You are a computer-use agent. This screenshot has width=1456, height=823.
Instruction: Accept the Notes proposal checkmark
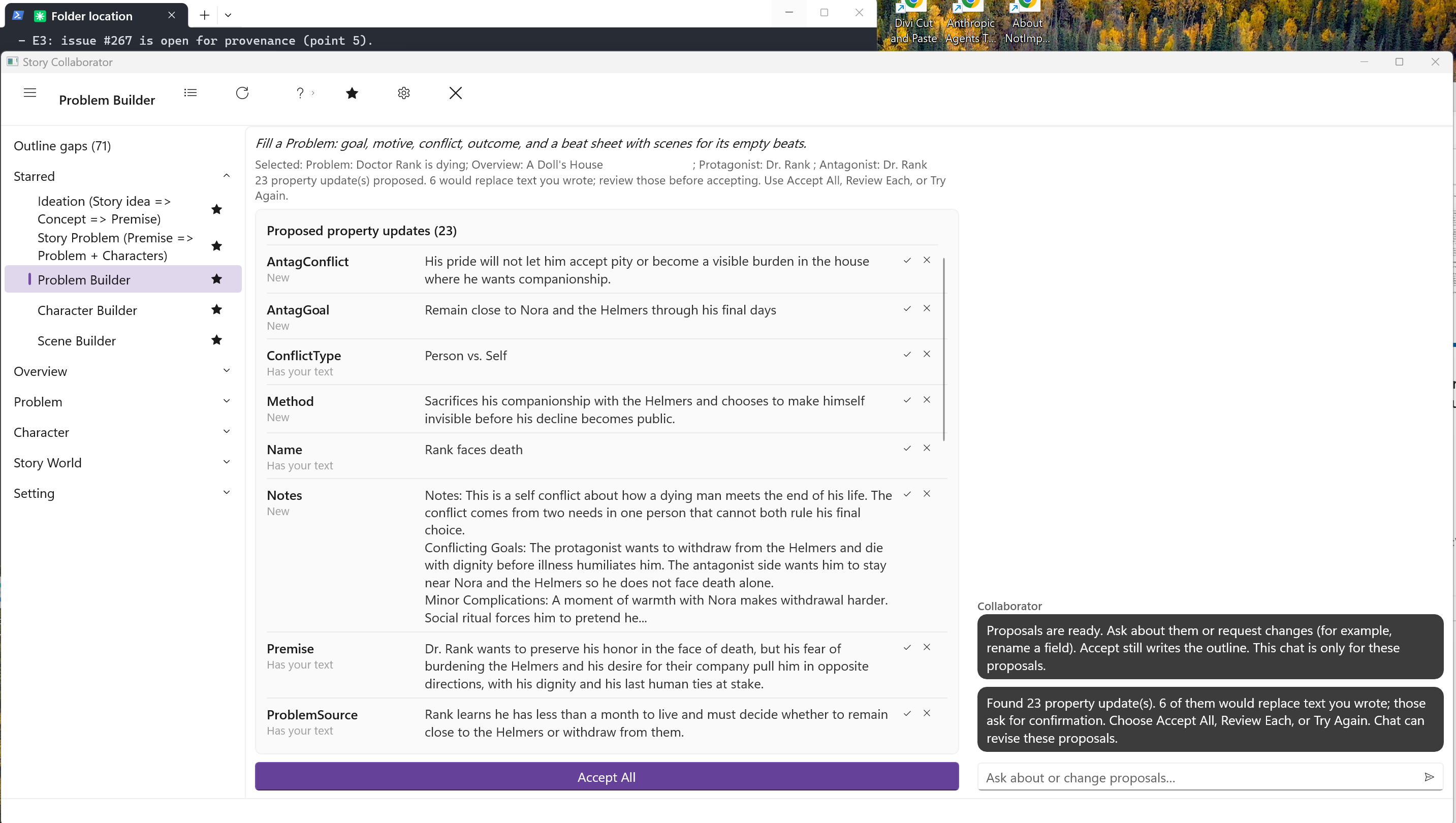pyautogui.click(x=907, y=493)
